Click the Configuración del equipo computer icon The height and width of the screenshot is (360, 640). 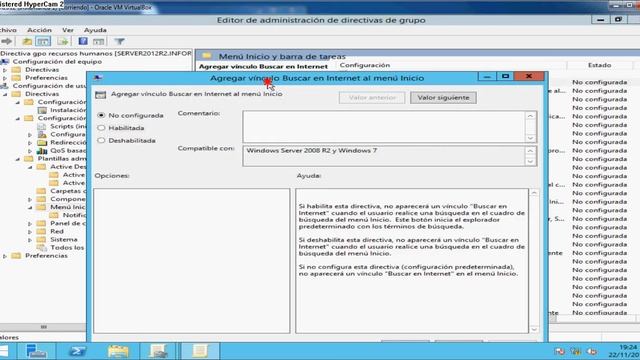(x=5, y=62)
